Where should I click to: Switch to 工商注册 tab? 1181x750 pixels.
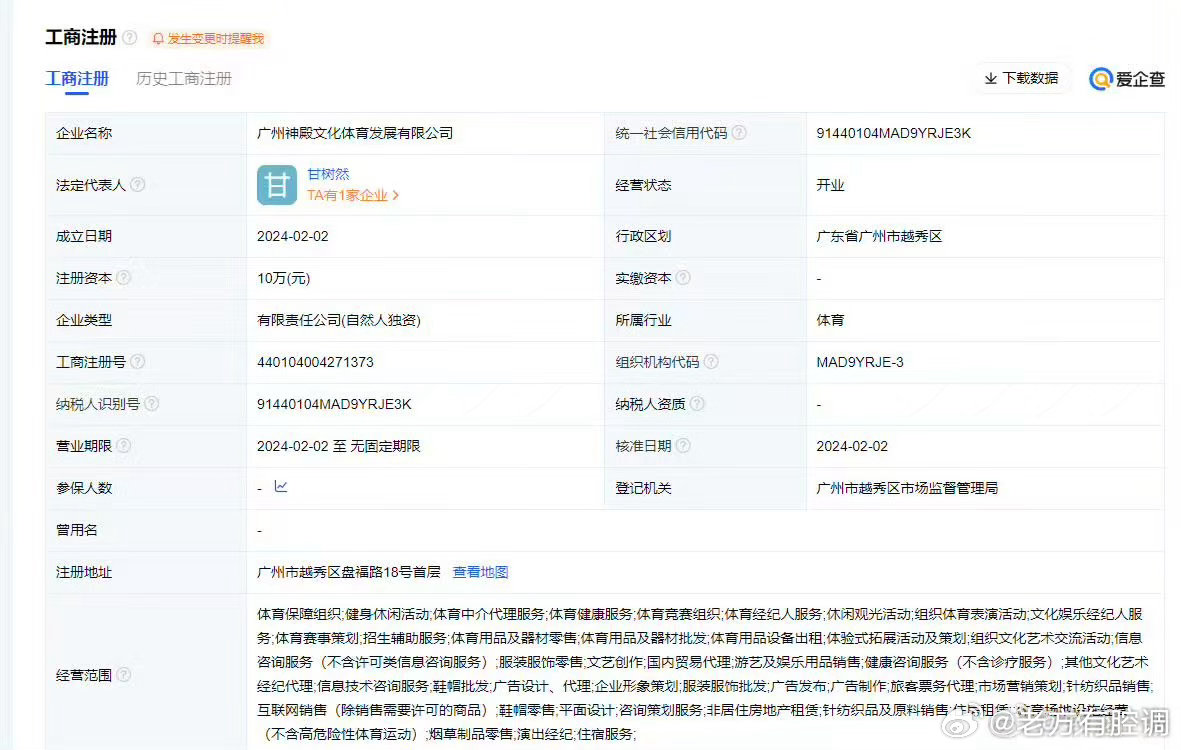pyautogui.click(x=77, y=78)
